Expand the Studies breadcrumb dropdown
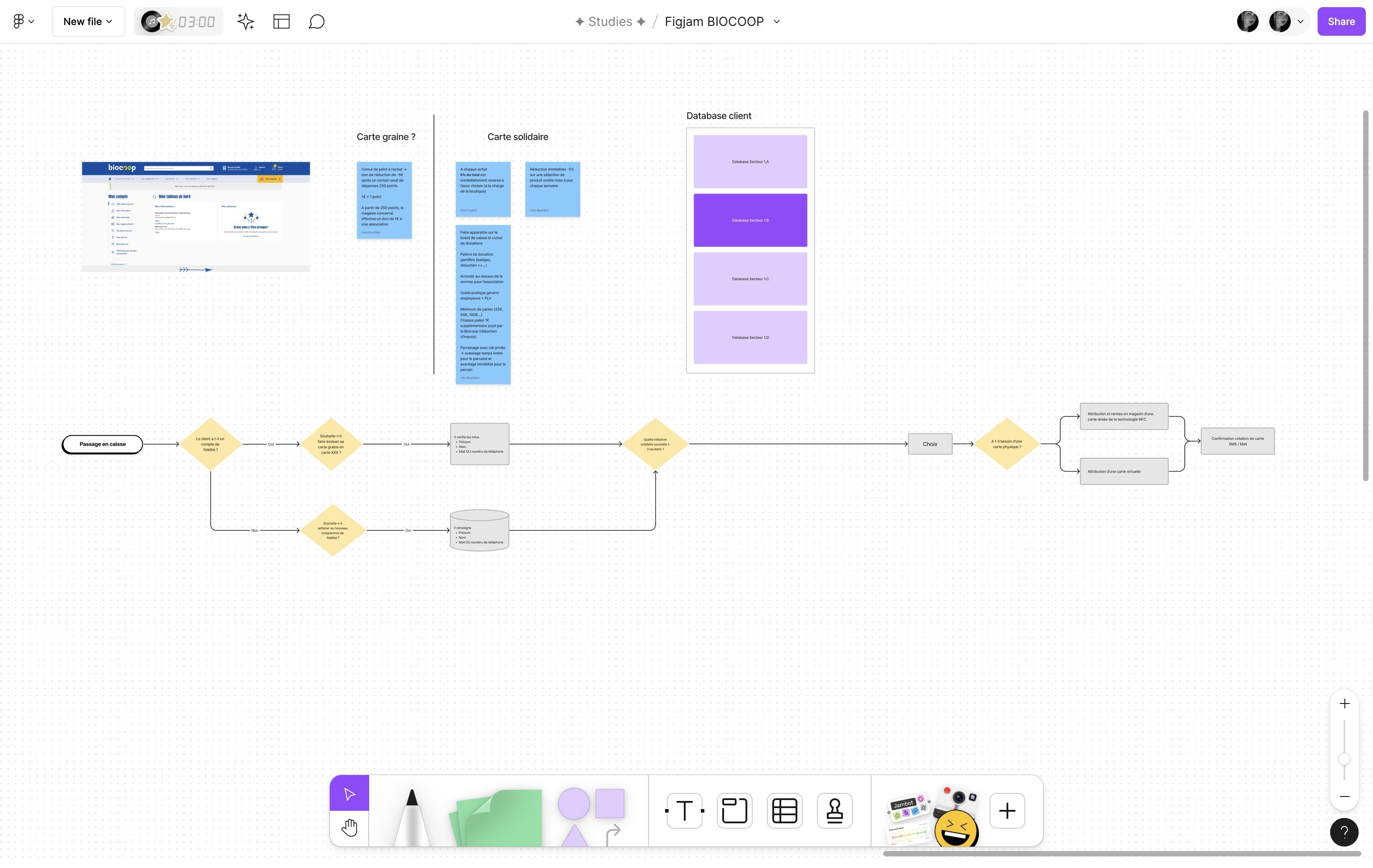Screen dimensions: 1373x868 (x=609, y=21)
